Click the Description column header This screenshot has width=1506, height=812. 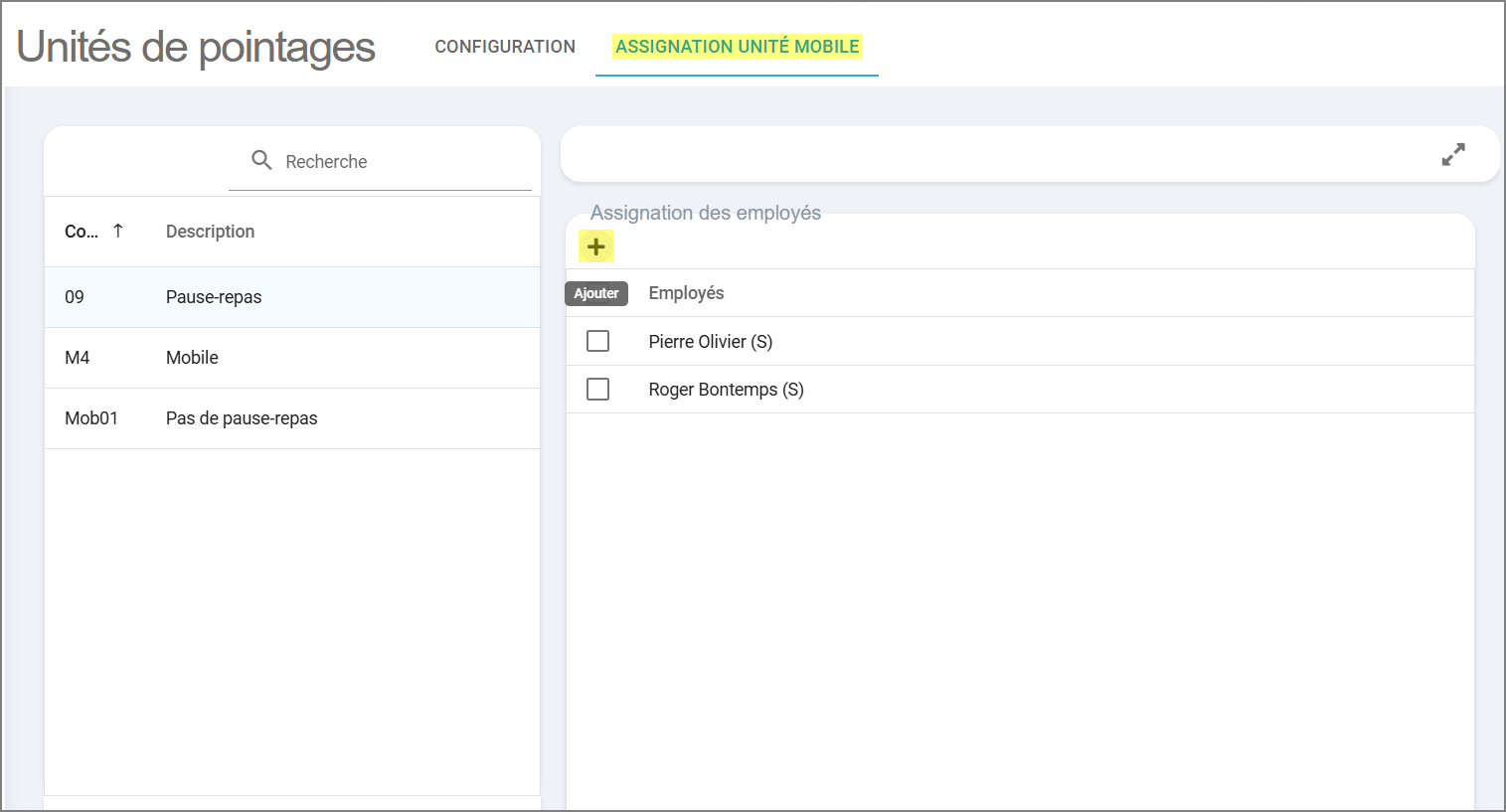tap(210, 232)
